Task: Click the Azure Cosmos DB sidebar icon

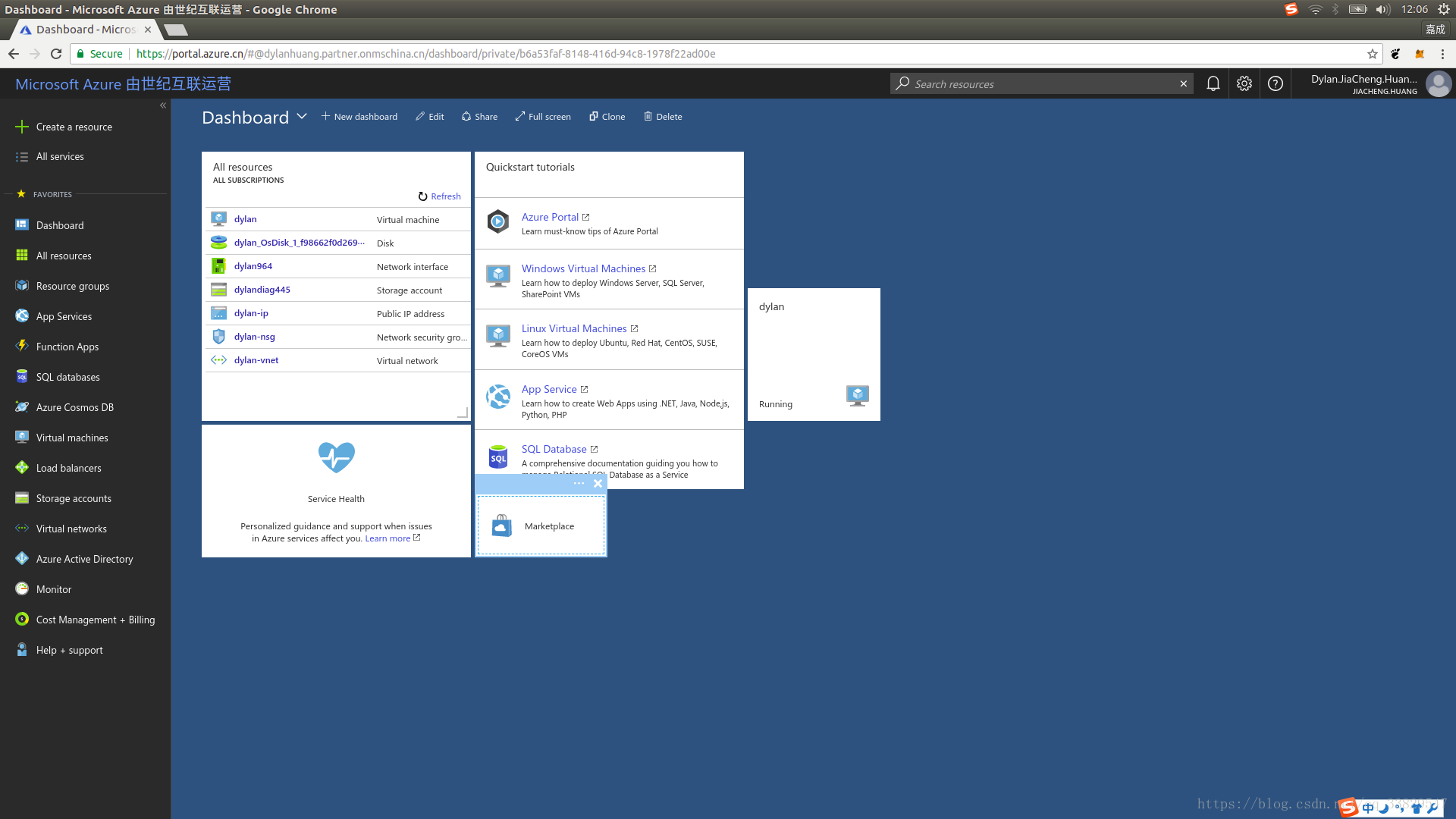Action: coord(22,407)
